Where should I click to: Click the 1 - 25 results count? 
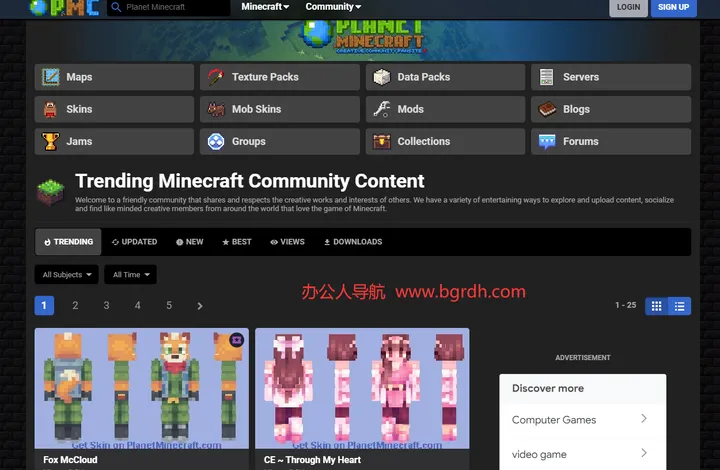click(625, 305)
